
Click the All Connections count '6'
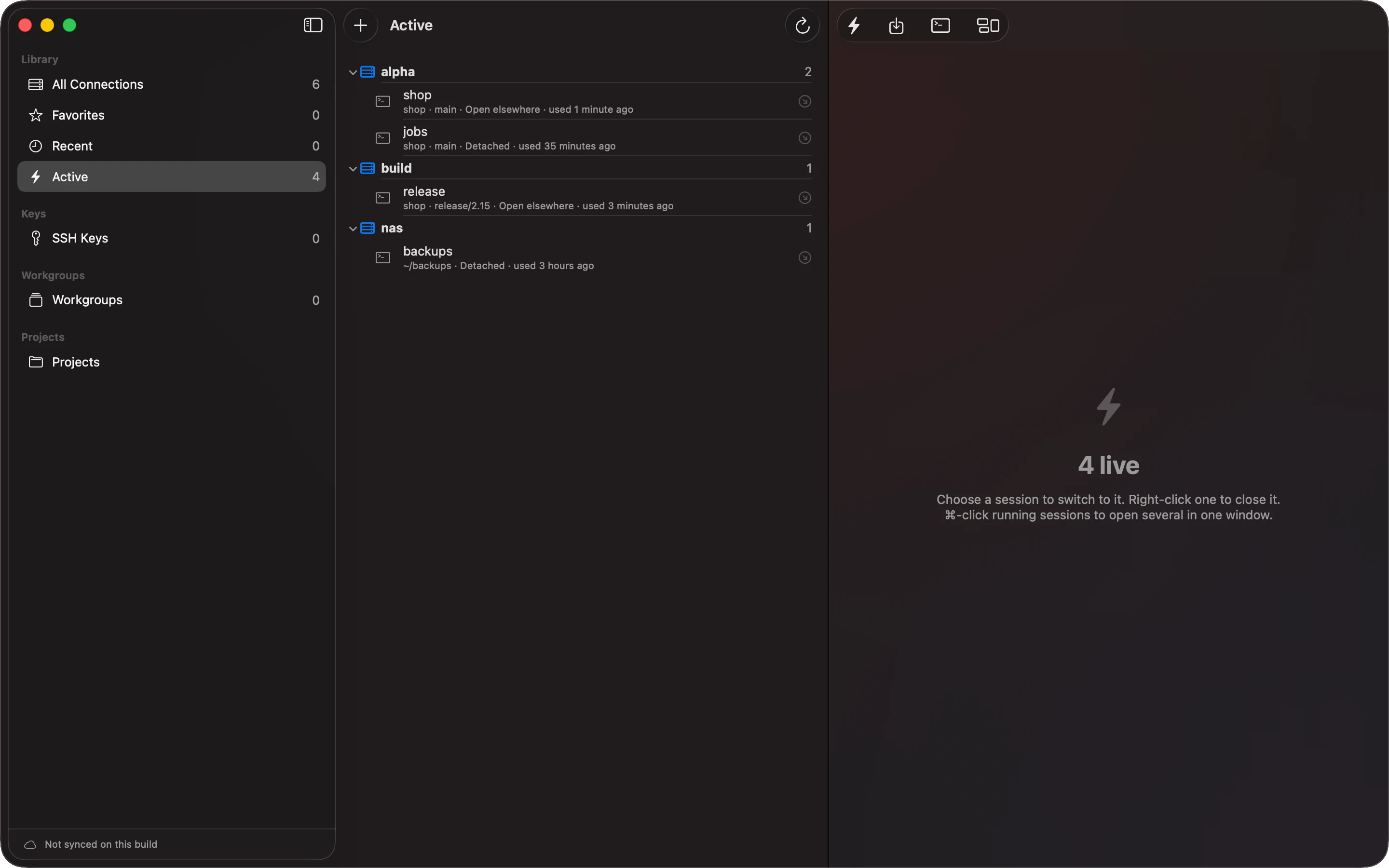pyautogui.click(x=316, y=84)
